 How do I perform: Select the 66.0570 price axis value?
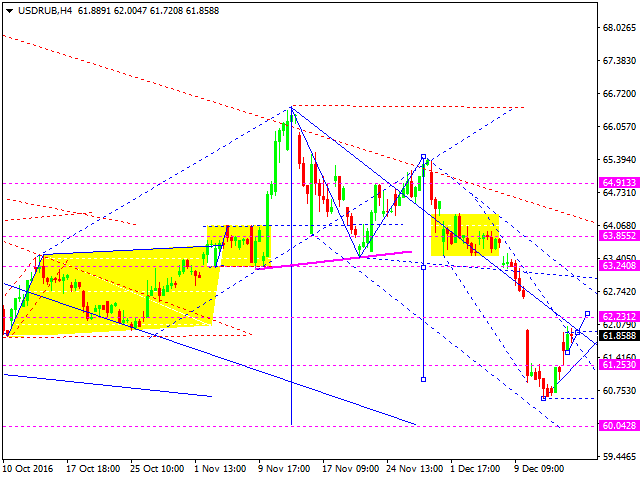pos(619,127)
